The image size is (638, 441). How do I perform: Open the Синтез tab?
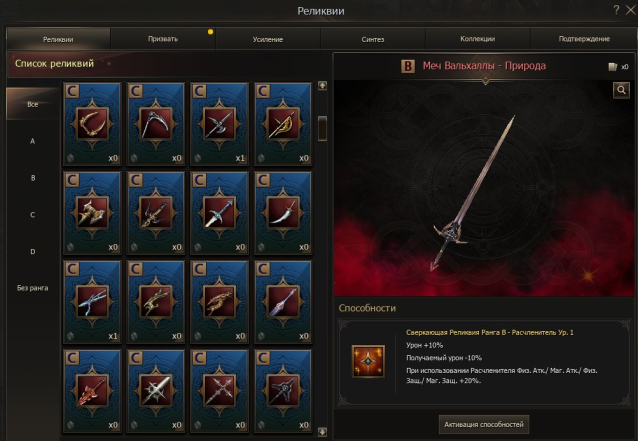373,39
